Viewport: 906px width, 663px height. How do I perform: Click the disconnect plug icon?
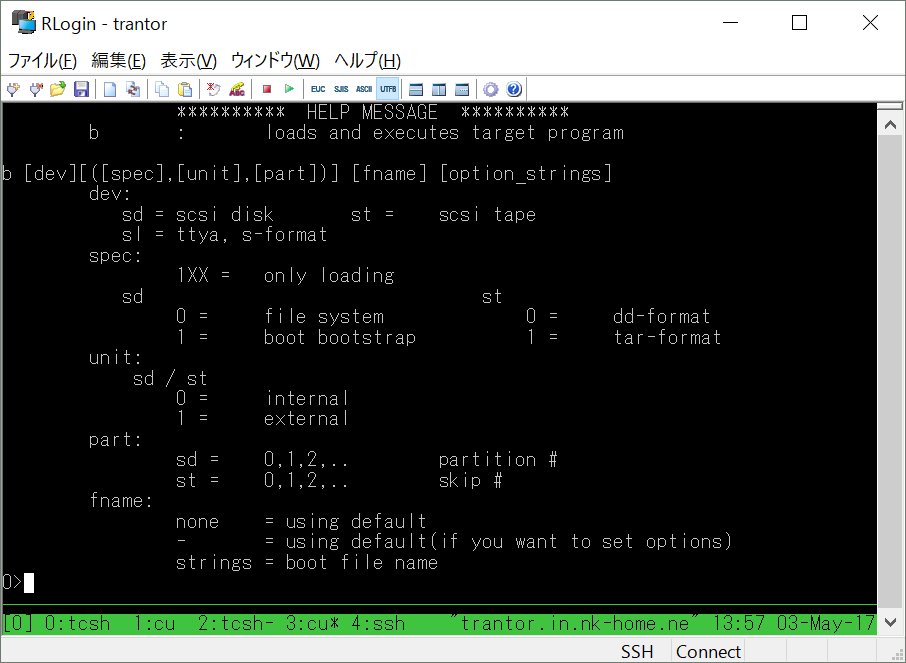tap(36, 89)
